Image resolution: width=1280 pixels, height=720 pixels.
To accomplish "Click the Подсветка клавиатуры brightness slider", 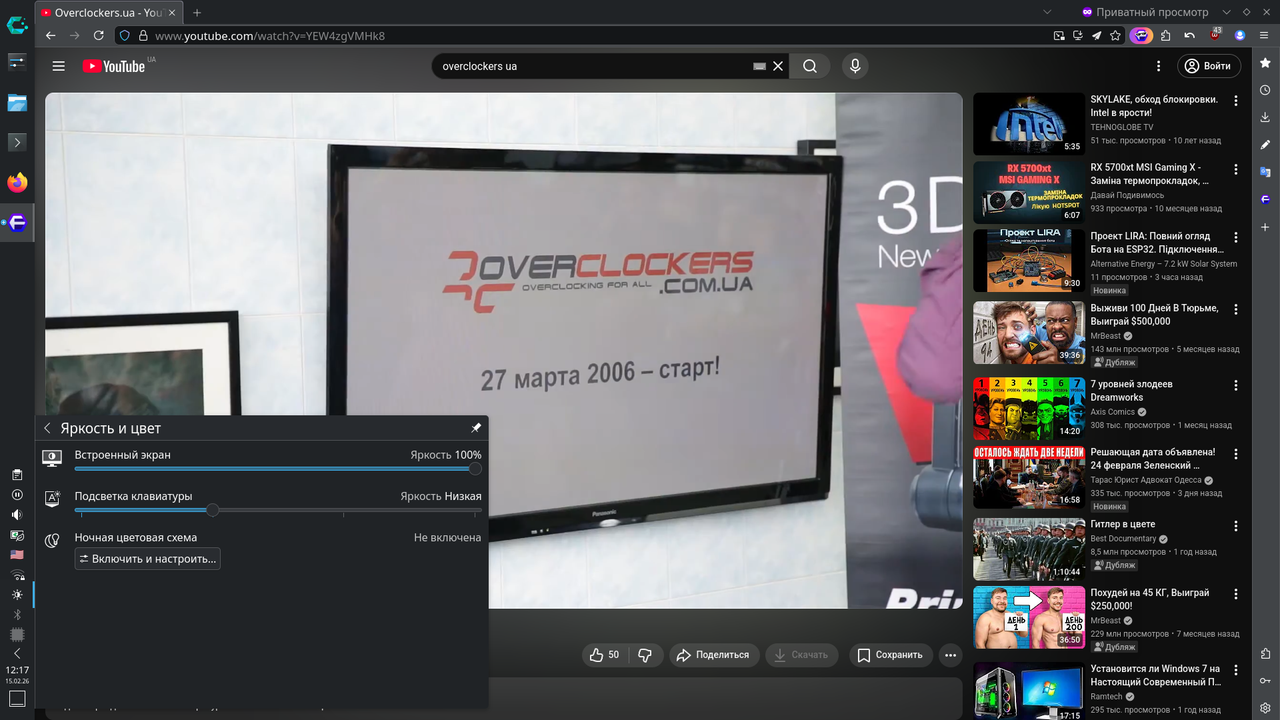I will (x=278, y=510).
